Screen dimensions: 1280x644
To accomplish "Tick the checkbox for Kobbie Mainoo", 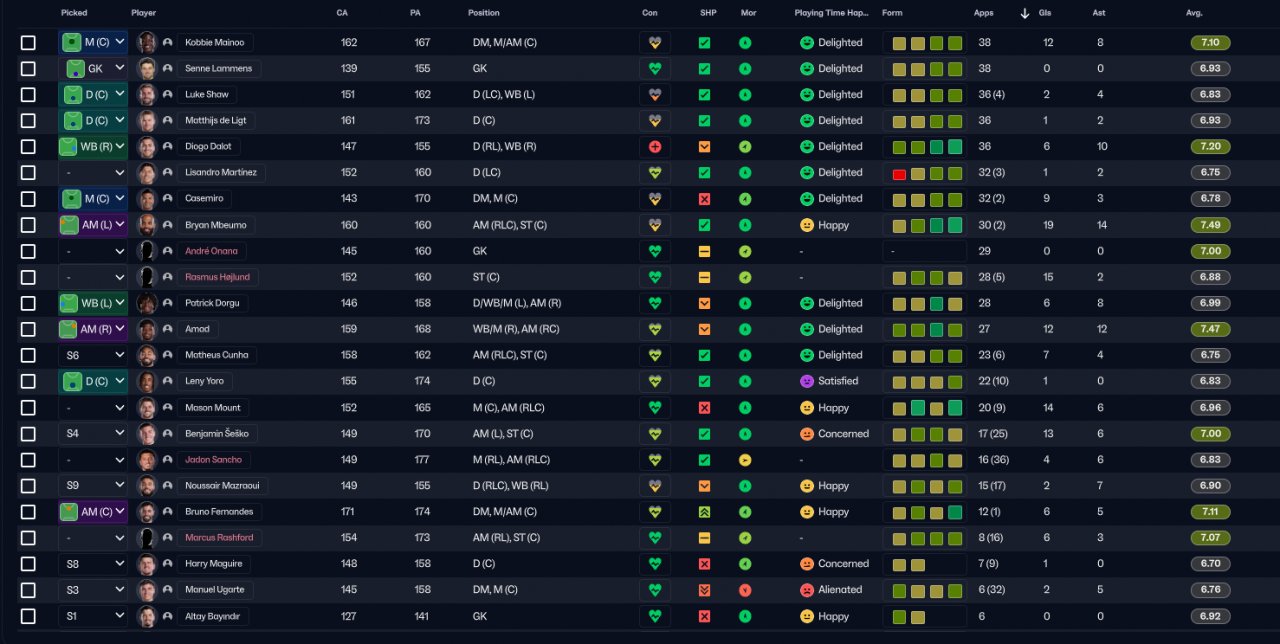I will (28, 43).
